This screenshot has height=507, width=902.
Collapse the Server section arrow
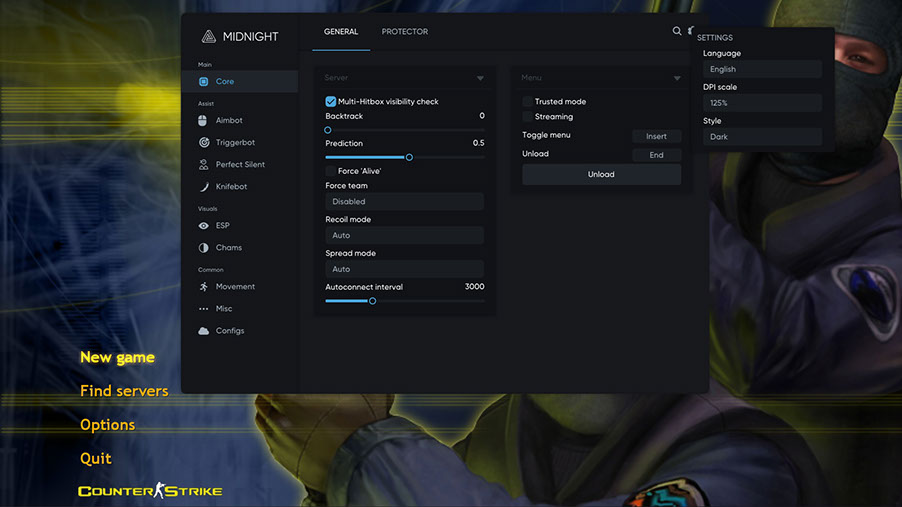coord(480,78)
